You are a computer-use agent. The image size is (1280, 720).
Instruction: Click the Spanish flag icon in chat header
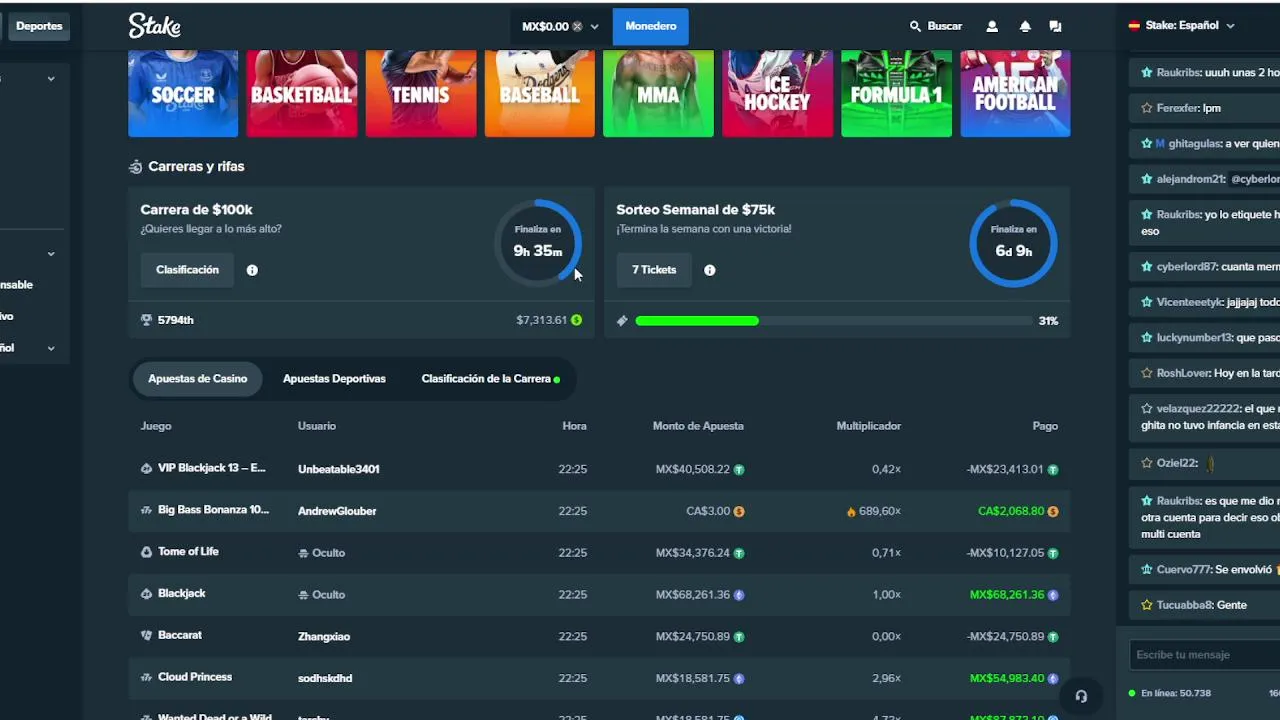[x=1134, y=26]
